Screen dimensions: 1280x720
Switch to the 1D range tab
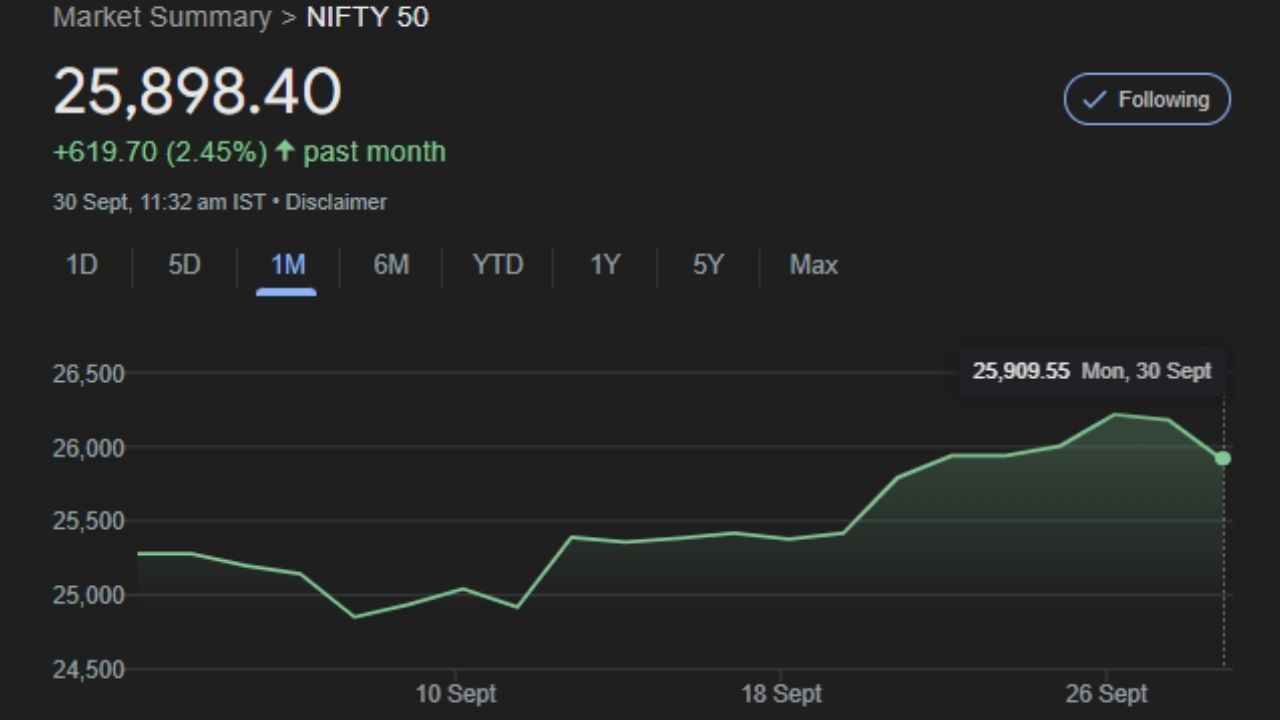point(81,265)
